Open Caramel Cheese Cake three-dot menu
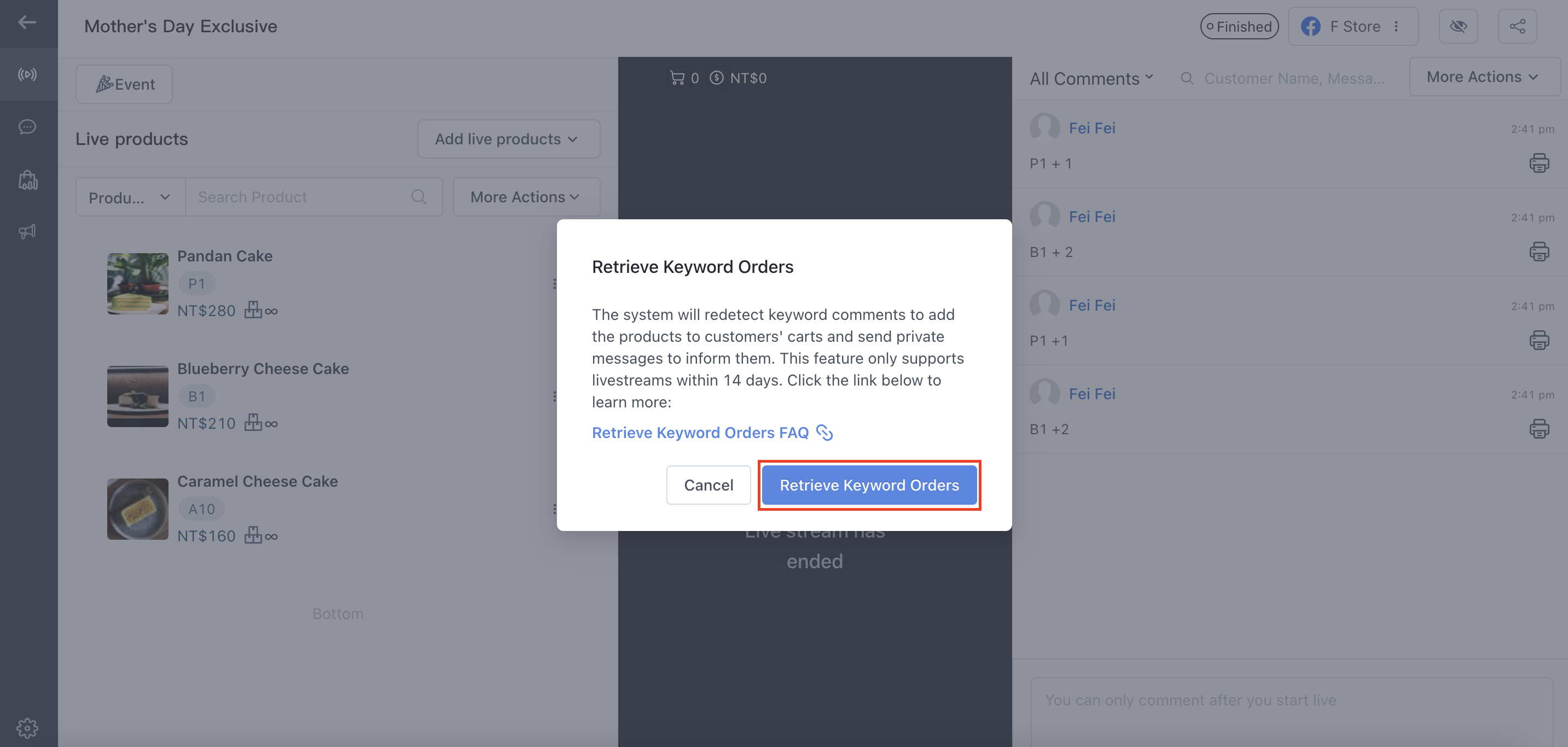 pos(554,509)
